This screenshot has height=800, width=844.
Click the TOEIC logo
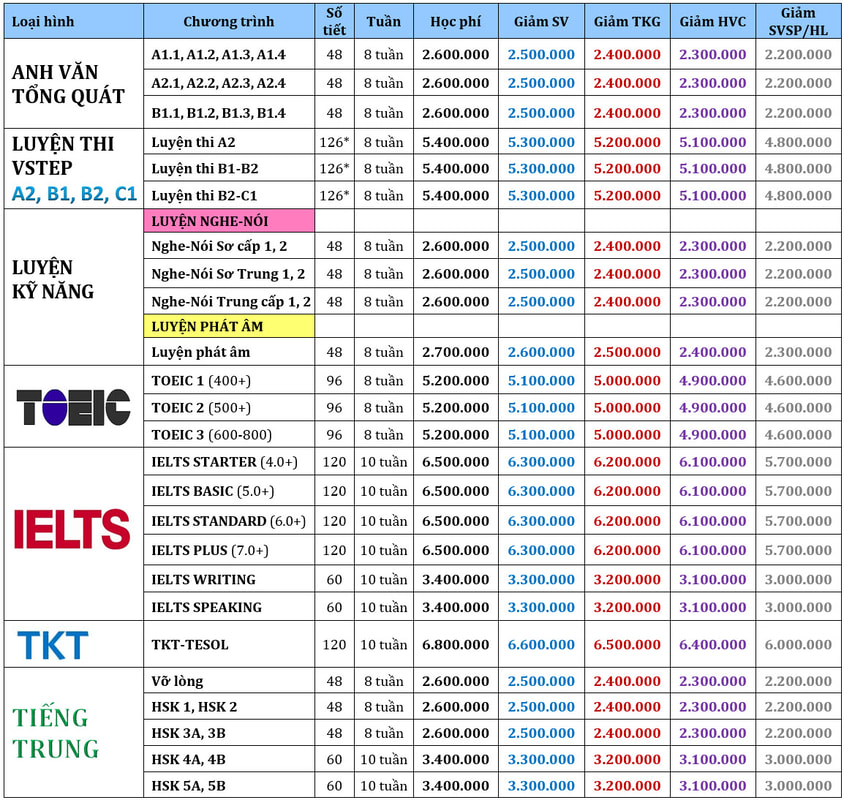[x=73, y=407]
